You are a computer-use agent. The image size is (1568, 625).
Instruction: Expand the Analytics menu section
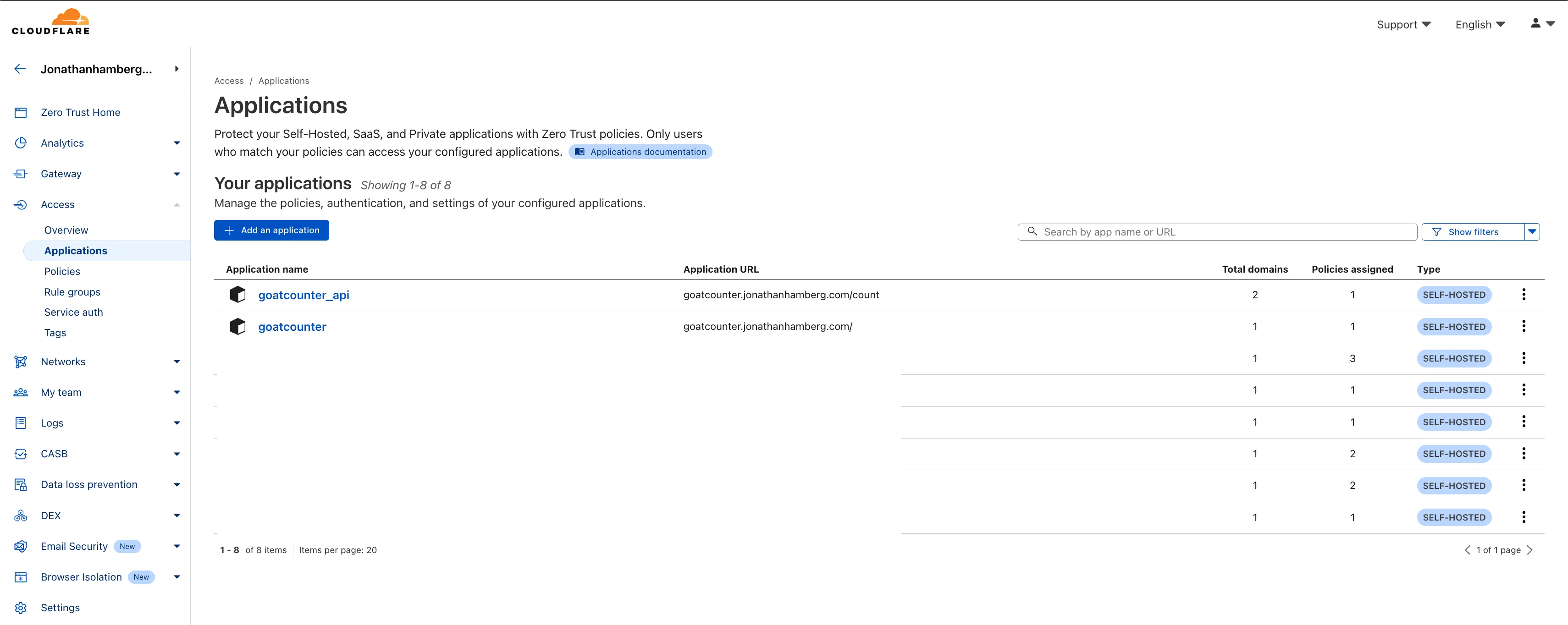point(177,143)
